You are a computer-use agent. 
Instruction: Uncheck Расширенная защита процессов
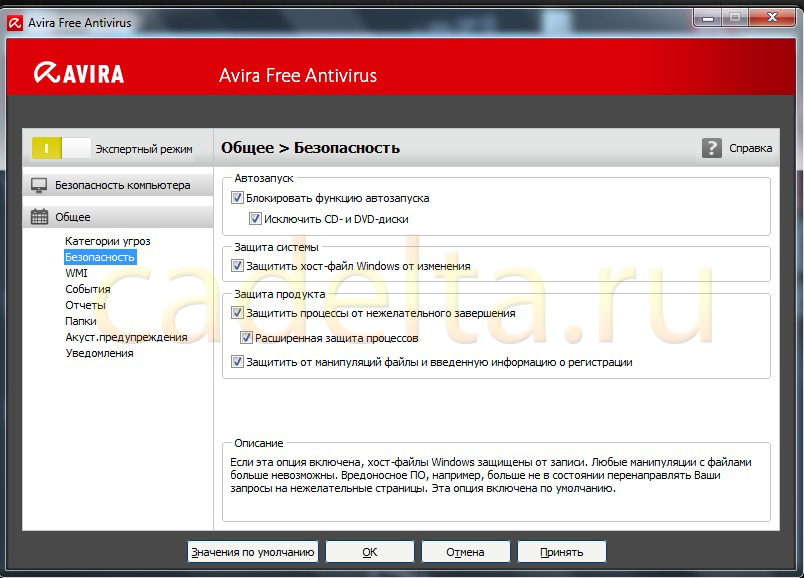pos(247,338)
